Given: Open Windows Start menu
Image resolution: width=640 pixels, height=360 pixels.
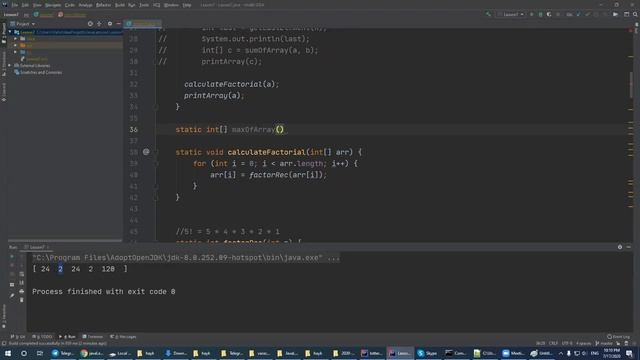Looking at the screenshot, I should tap(8, 353).
